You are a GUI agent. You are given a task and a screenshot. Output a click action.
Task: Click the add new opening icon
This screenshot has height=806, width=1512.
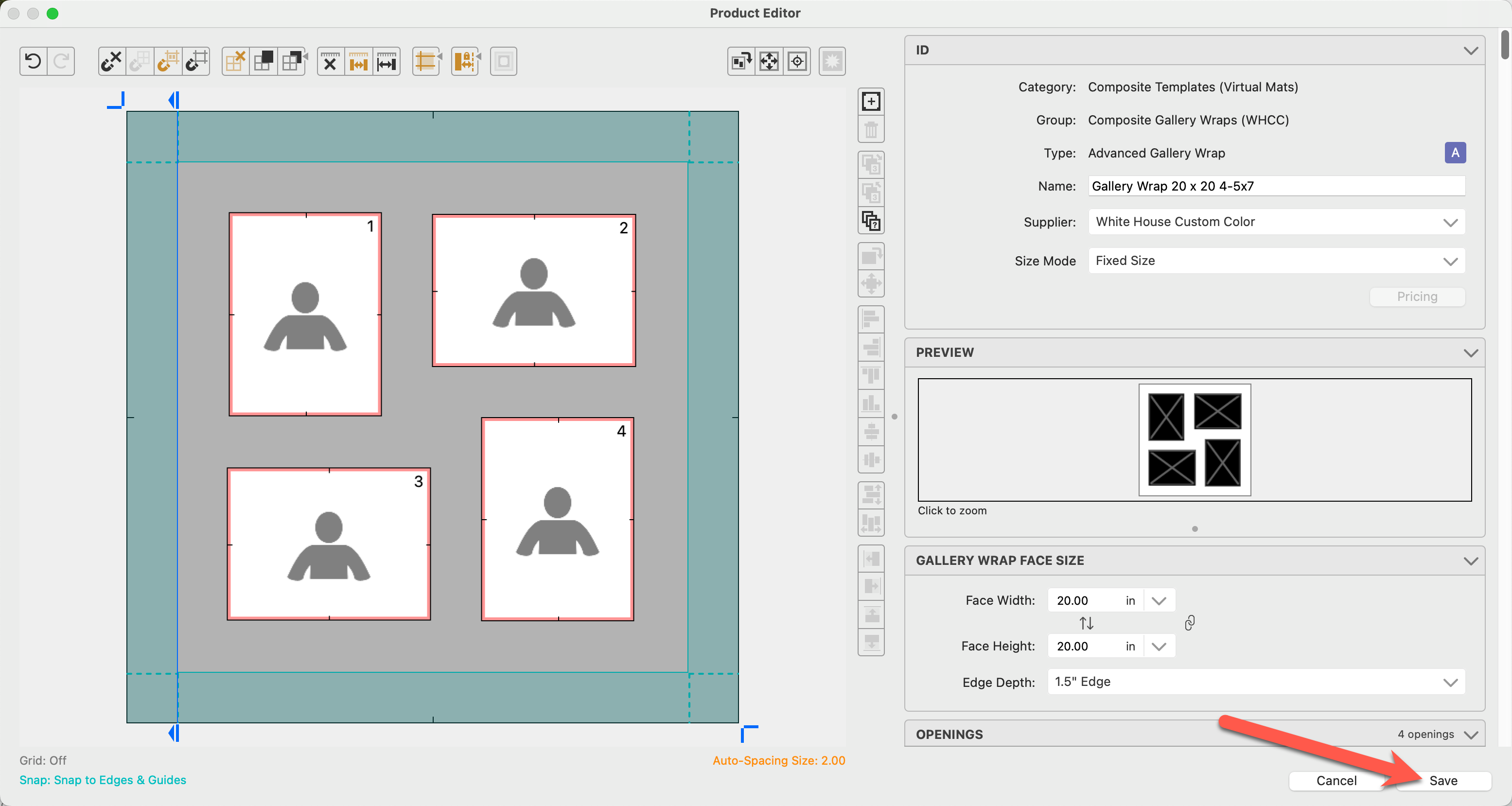pos(871,102)
